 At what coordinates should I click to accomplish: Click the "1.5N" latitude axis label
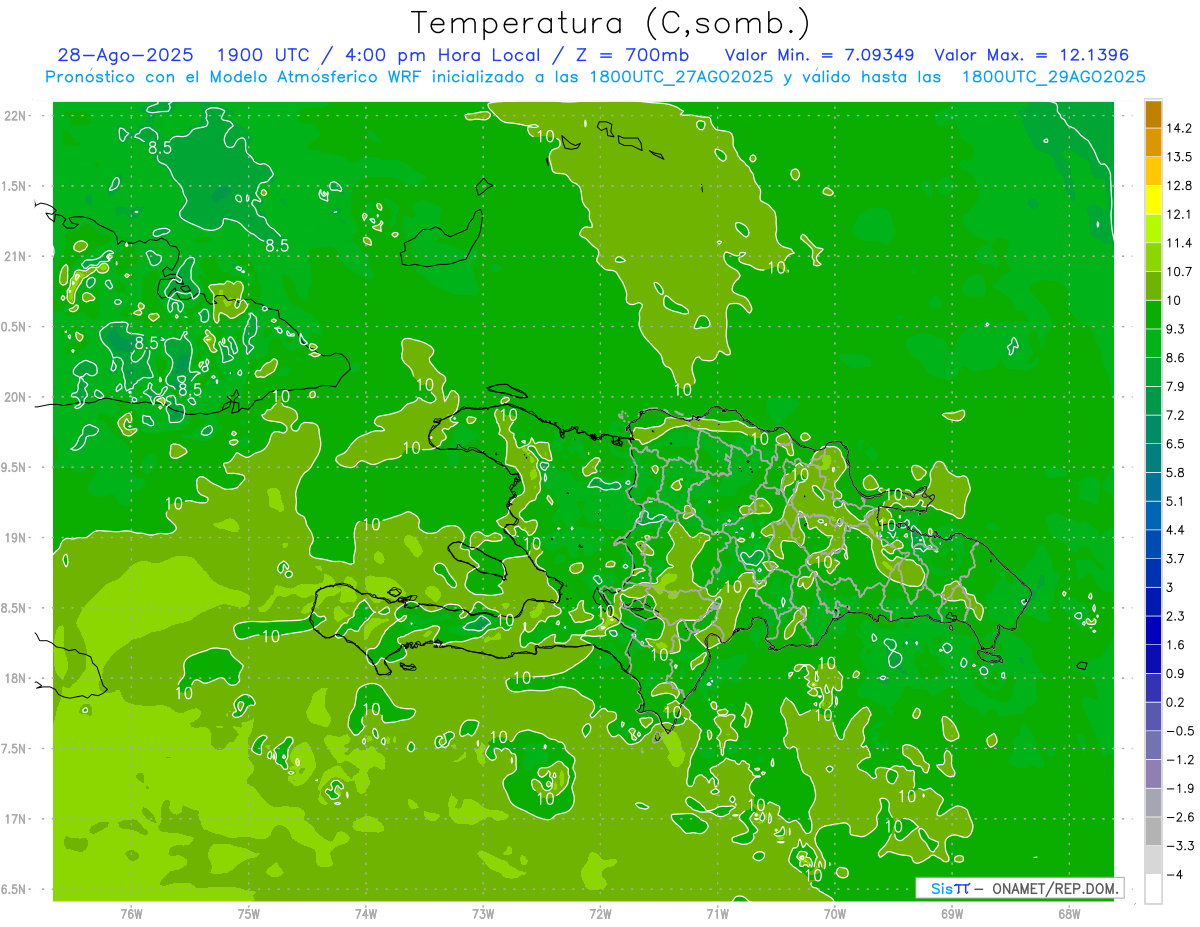14,186
